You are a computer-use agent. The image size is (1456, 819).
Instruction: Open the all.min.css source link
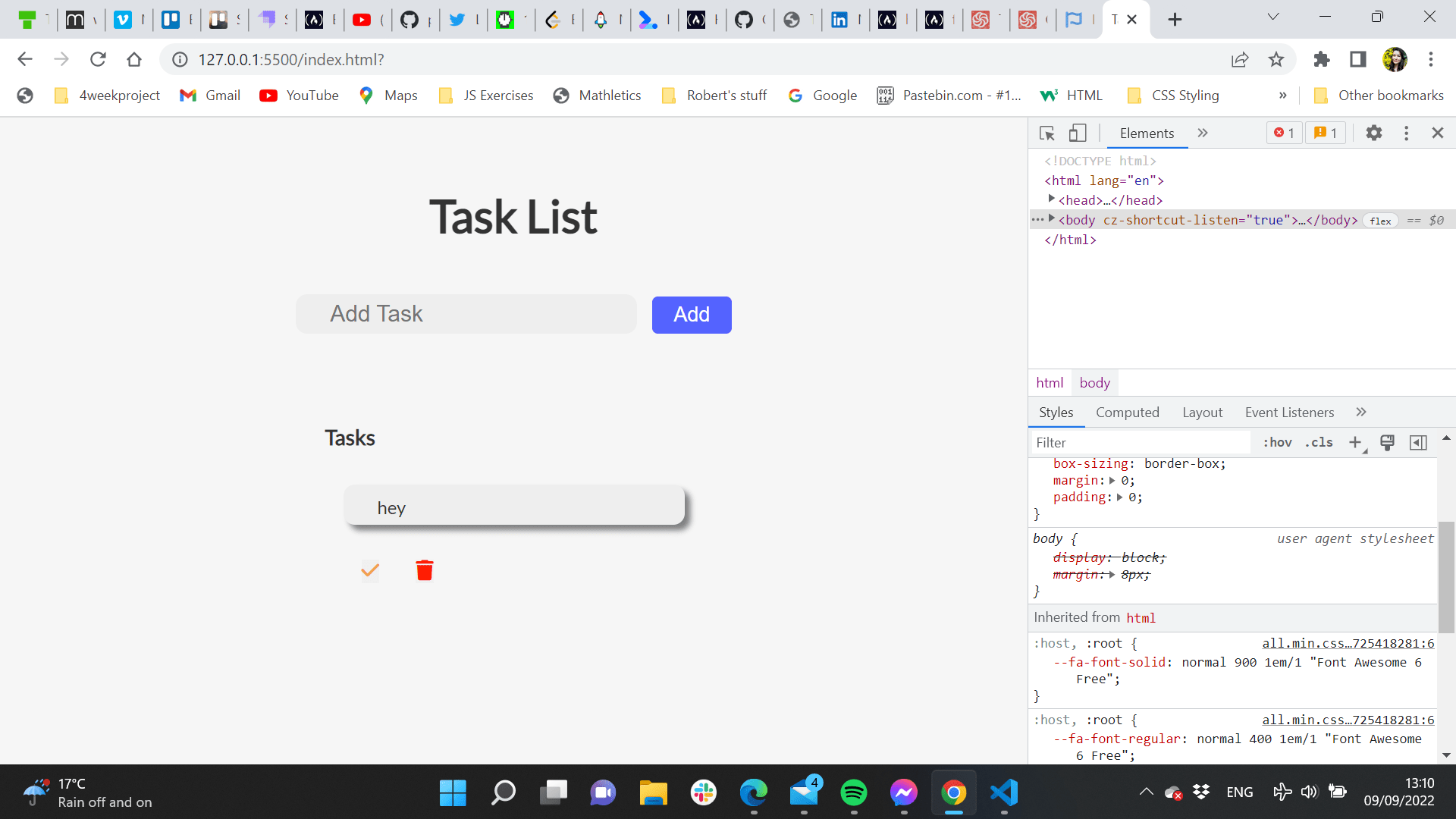click(1348, 643)
